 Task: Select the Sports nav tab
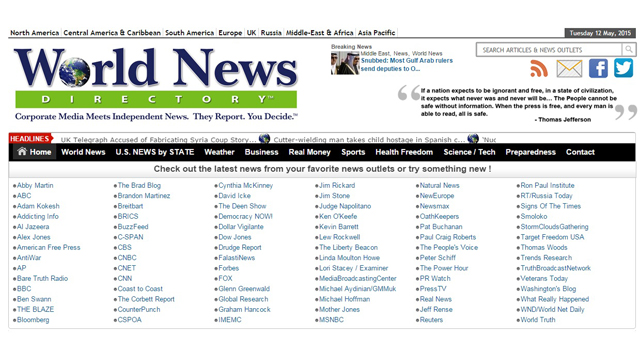(x=353, y=152)
